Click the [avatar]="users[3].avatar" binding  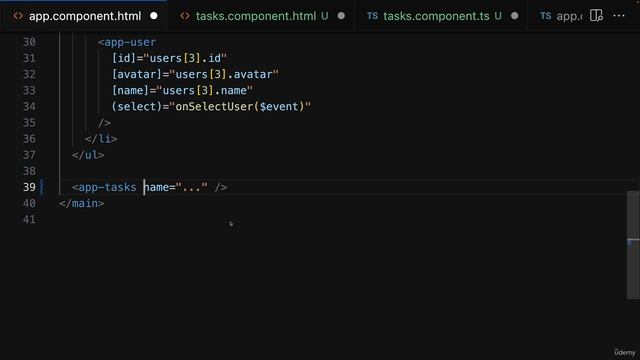point(195,74)
